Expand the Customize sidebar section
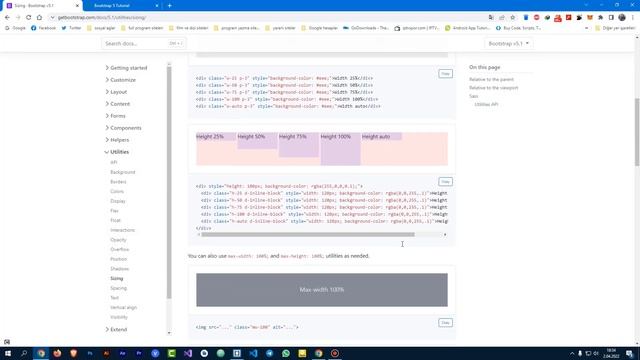The height and width of the screenshot is (360, 640). point(120,80)
